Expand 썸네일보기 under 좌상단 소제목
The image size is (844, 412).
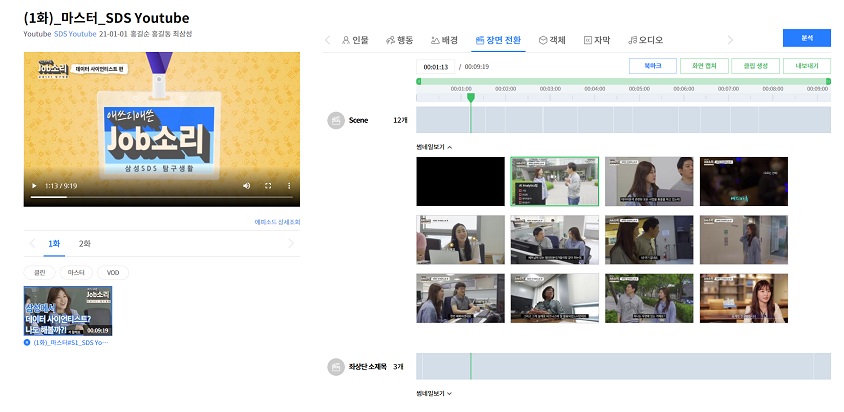(434, 393)
